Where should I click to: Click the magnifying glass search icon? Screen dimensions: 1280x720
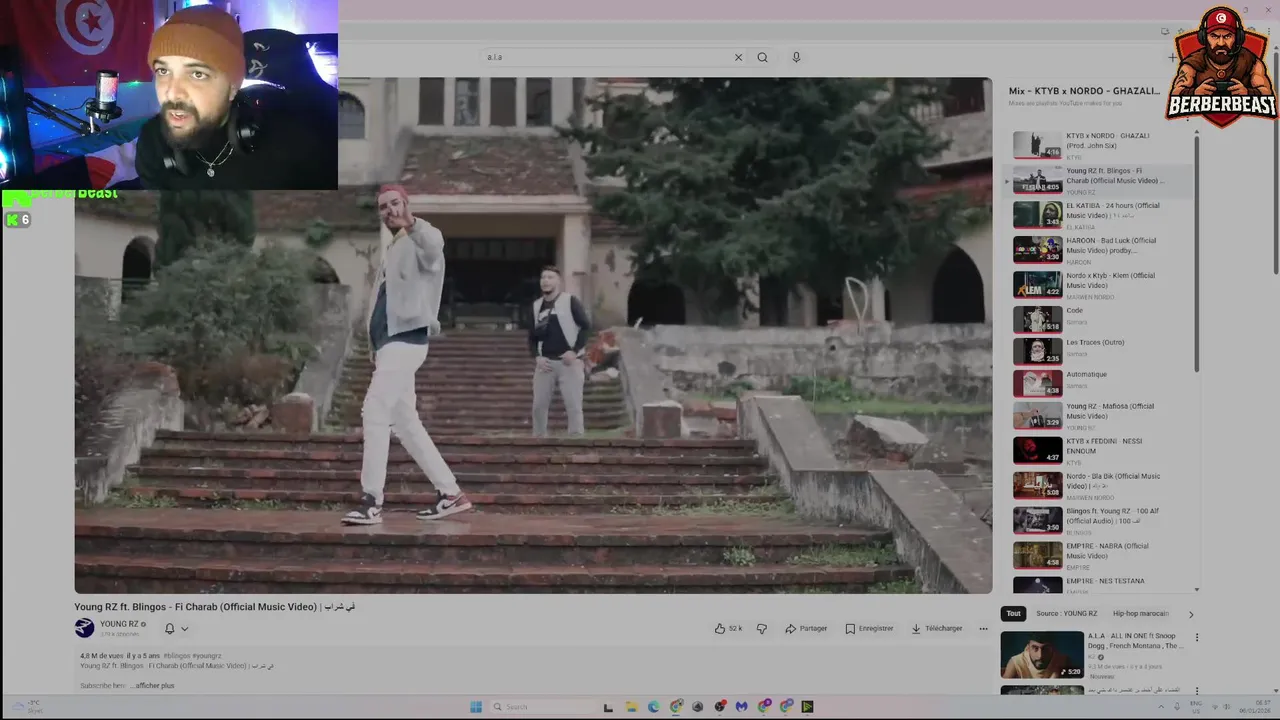point(762,57)
